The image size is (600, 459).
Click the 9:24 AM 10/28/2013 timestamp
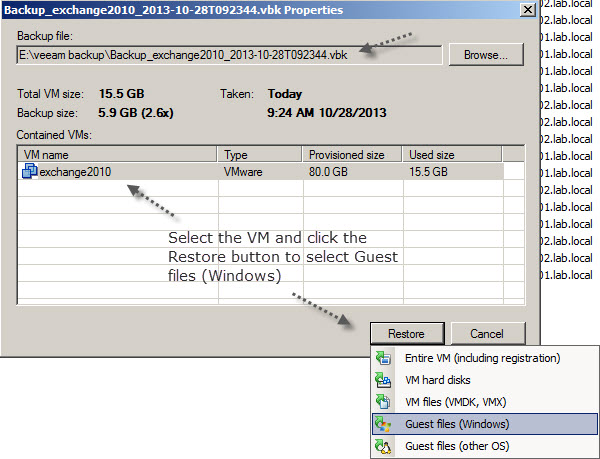[x=327, y=113]
